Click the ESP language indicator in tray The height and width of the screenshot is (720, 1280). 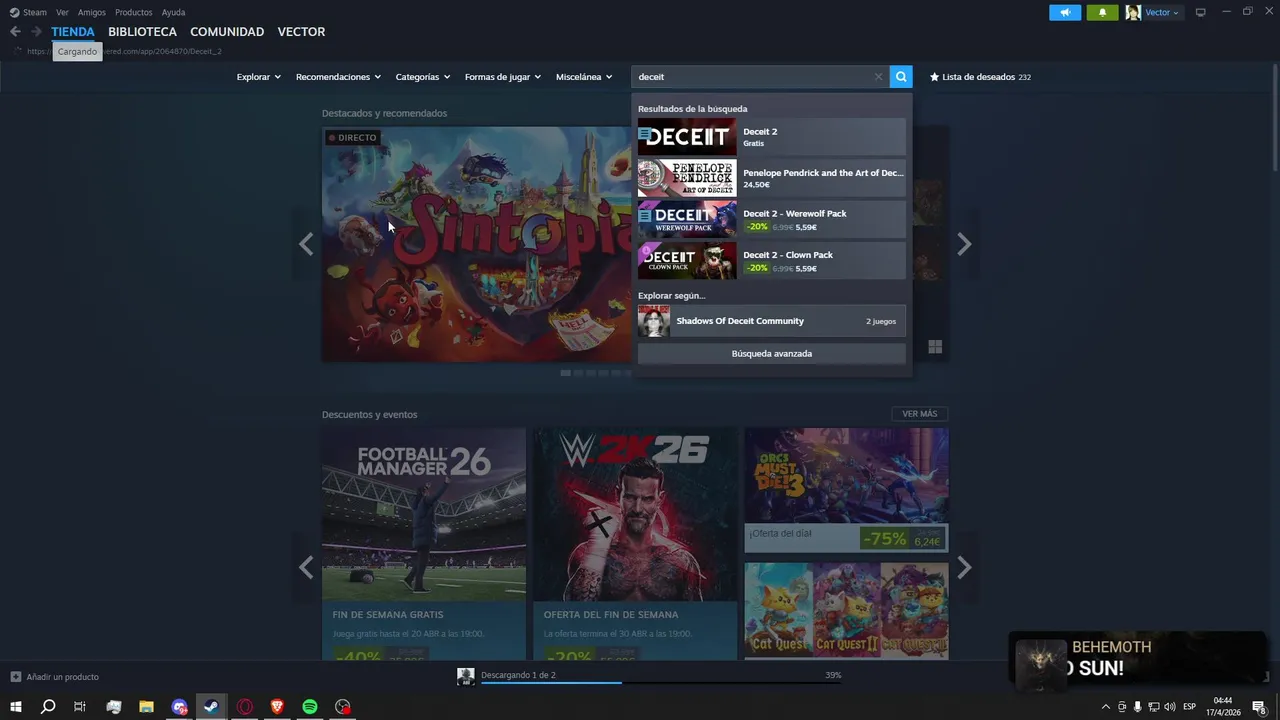click(x=1190, y=707)
